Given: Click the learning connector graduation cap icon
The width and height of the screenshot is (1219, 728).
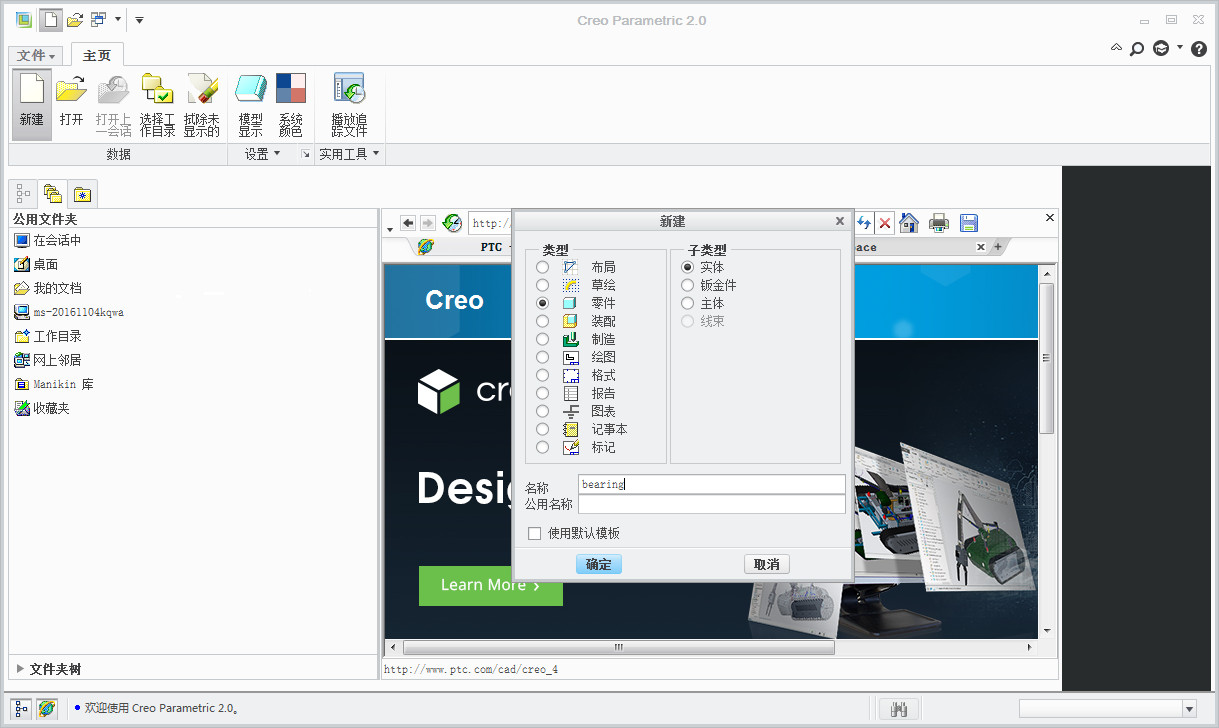Looking at the screenshot, I should tap(1161, 48).
